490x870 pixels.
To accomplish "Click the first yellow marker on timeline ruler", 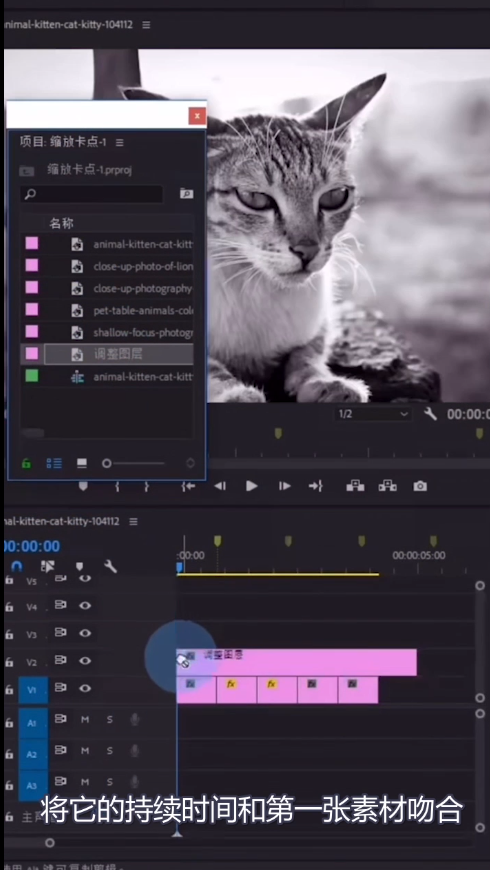I will (x=218, y=541).
